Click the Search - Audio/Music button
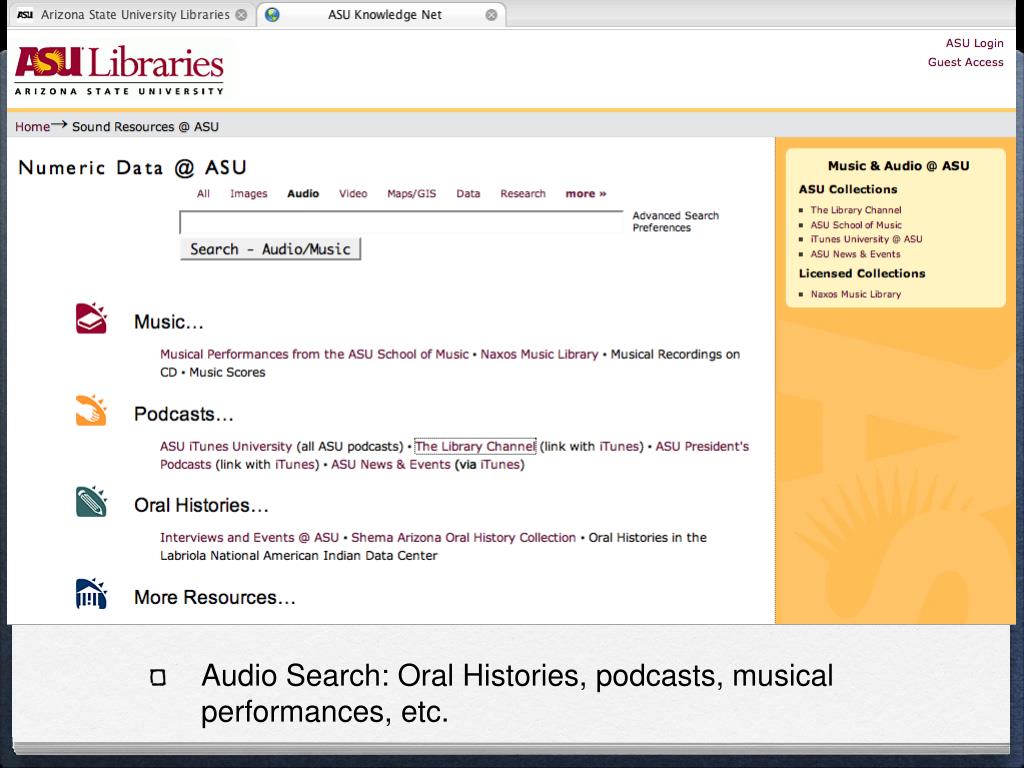This screenshot has height=768, width=1024. pos(270,249)
